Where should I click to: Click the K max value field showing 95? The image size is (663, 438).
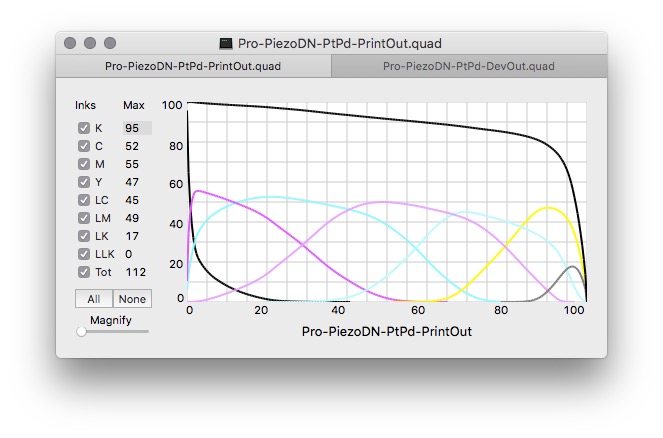pyautogui.click(x=136, y=128)
